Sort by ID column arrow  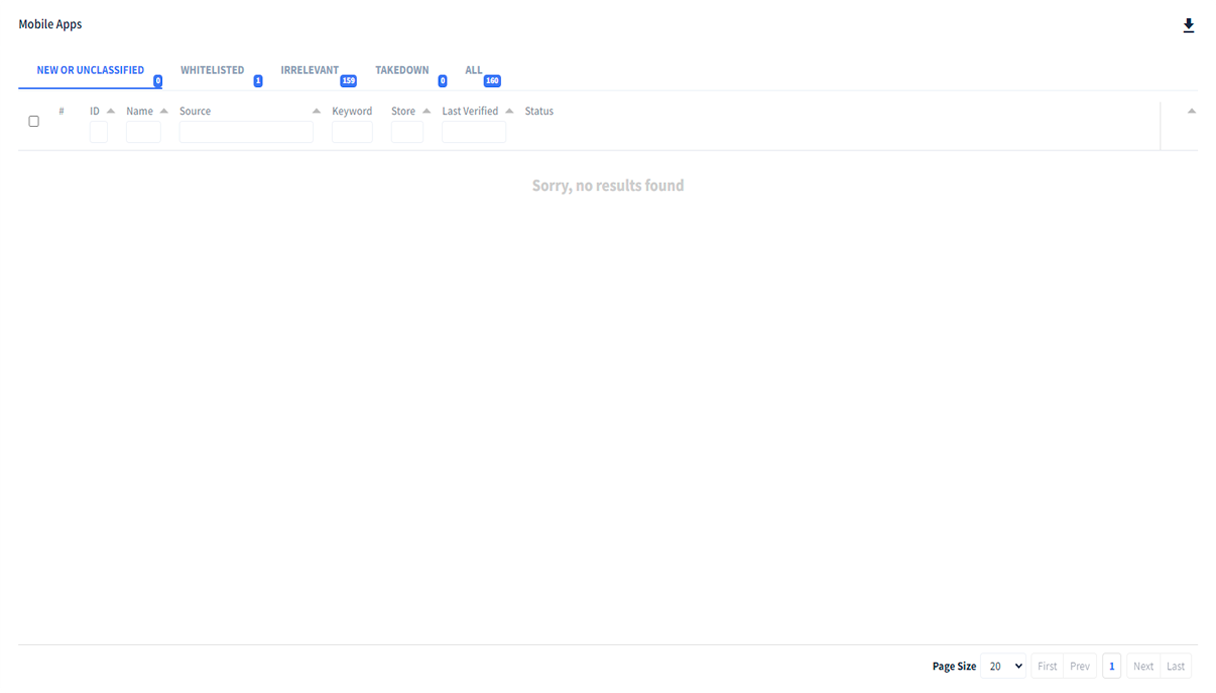[111, 111]
